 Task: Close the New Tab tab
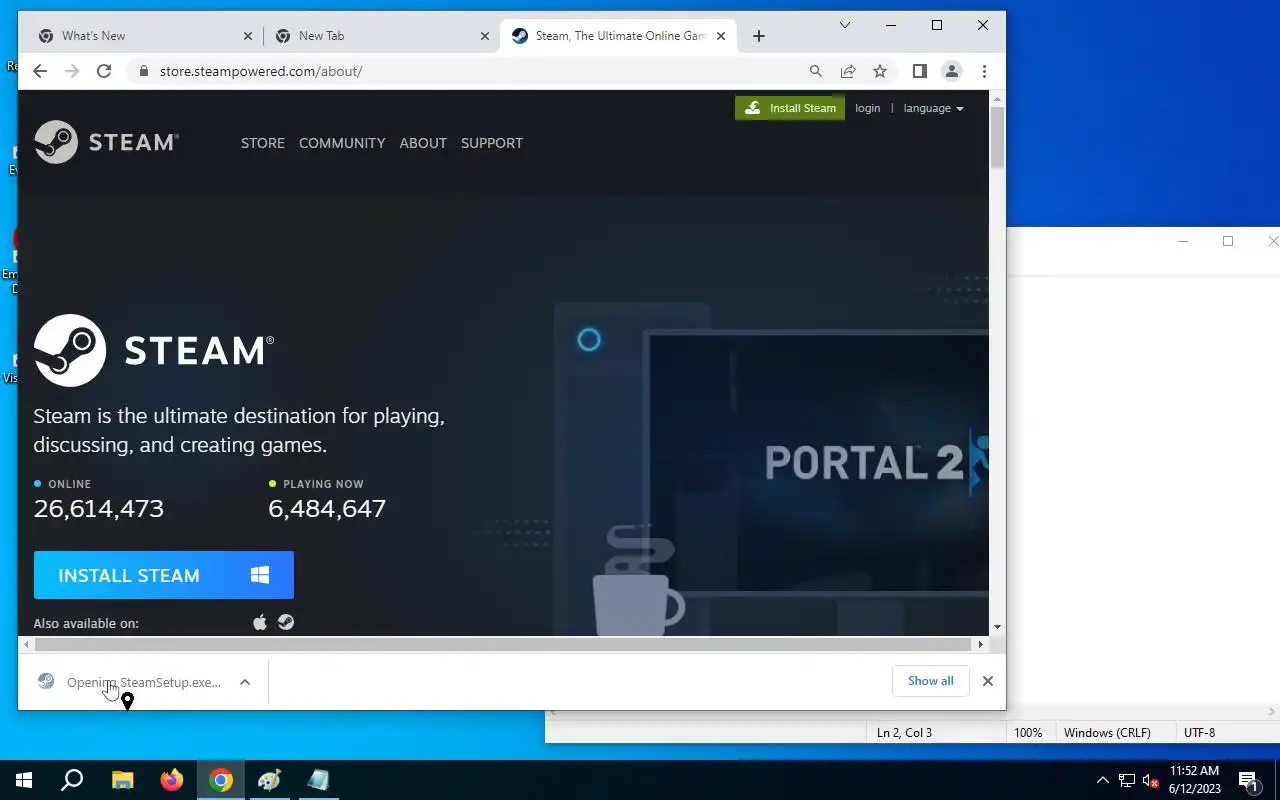485,36
